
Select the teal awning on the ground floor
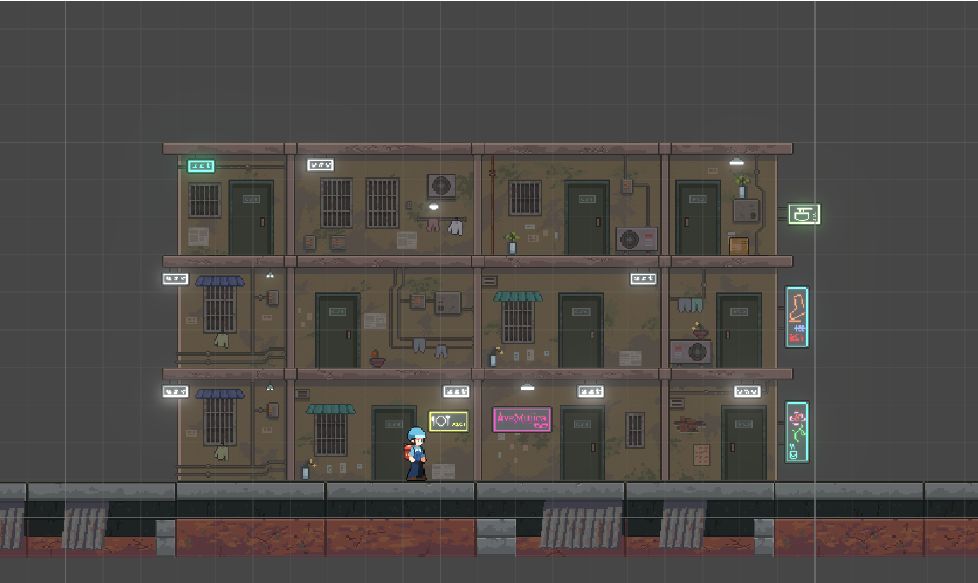click(331, 409)
